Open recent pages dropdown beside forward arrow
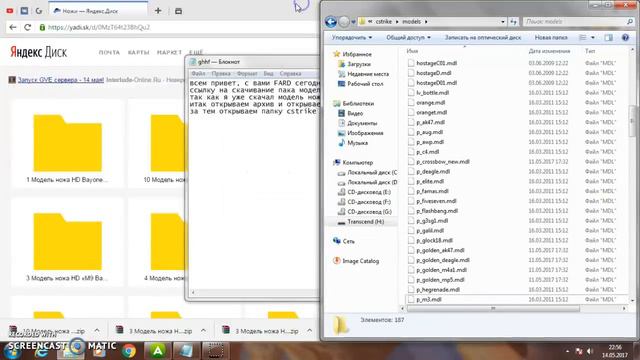 pyautogui.click(x=353, y=22)
